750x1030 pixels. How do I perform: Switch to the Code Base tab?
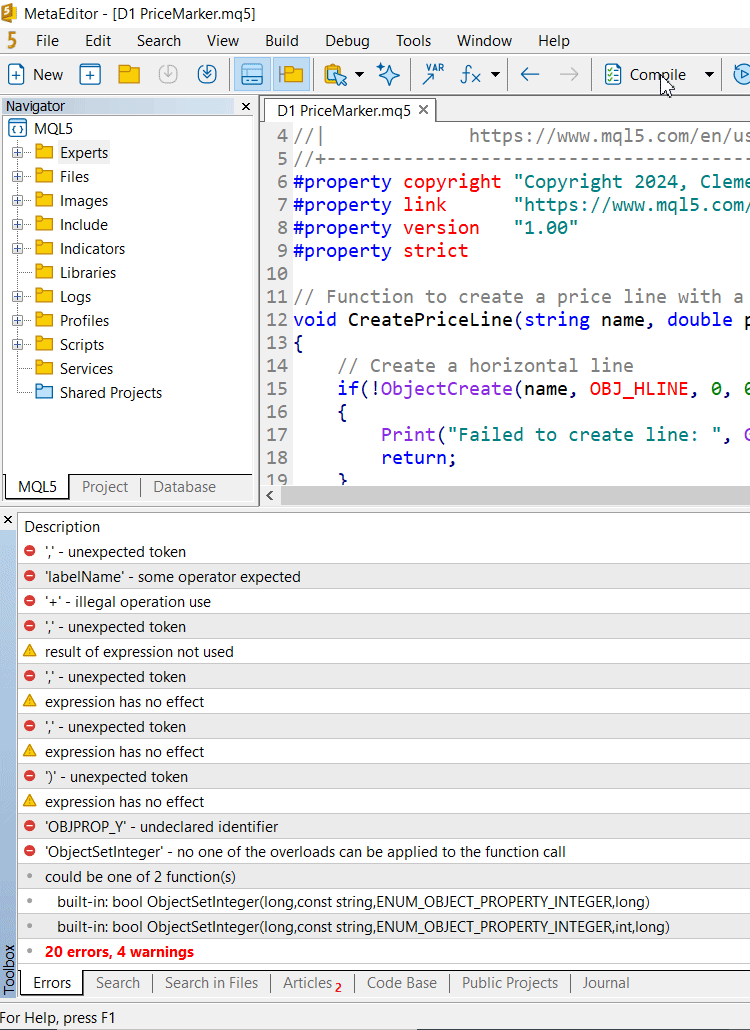401,983
